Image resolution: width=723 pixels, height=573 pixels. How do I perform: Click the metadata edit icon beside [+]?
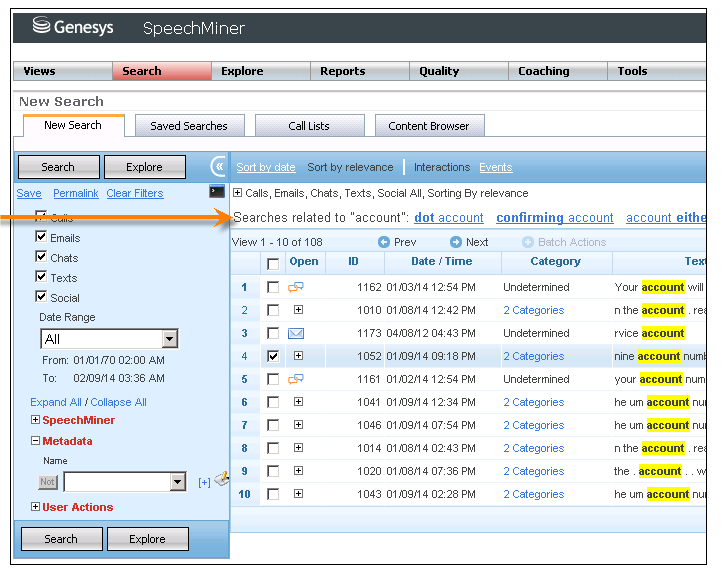coord(221,480)
